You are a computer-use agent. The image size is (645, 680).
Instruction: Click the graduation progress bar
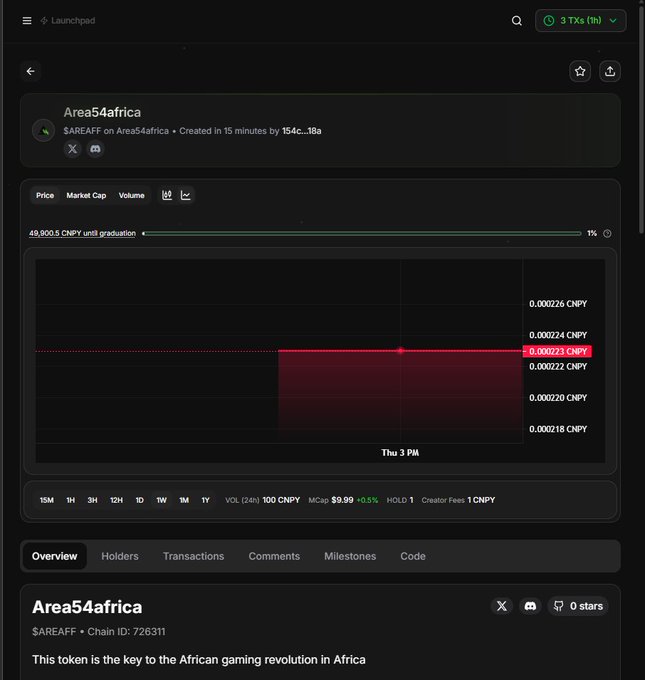(362, 233)
